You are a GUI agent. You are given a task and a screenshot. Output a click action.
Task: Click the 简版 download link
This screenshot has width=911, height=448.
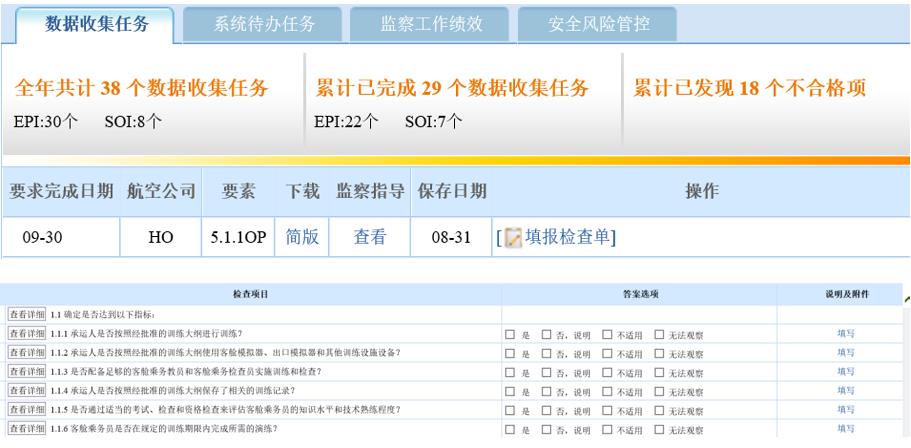(x=302, y=239)
